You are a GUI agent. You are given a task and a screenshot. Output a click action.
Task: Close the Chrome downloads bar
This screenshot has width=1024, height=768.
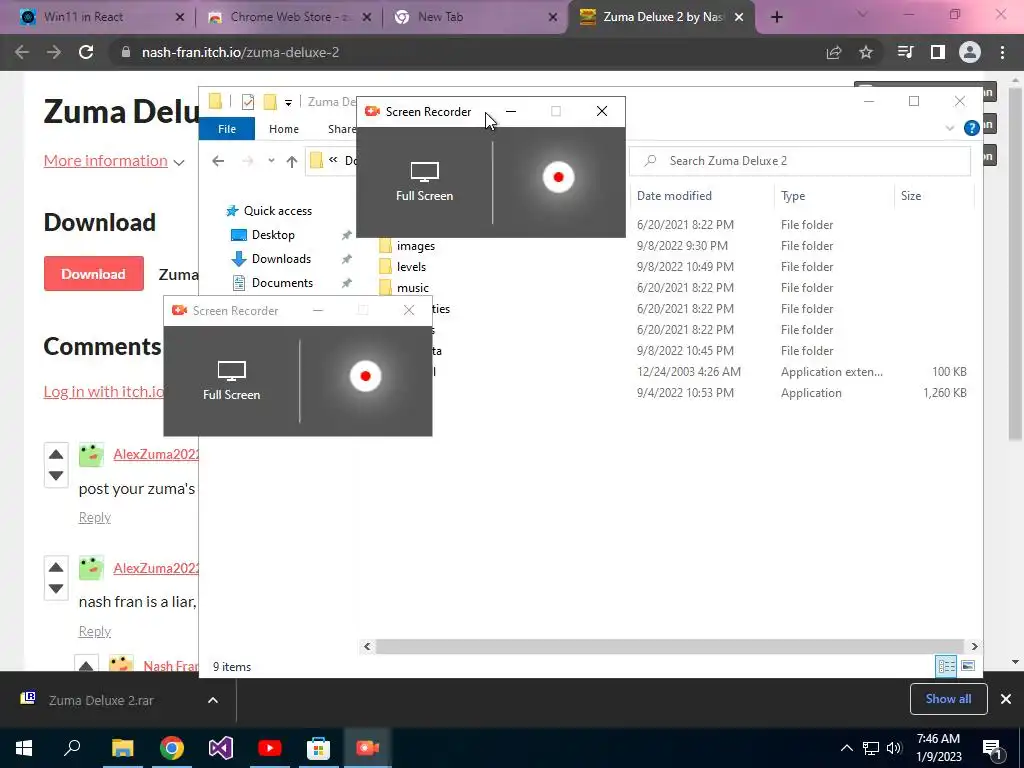(1006, 699)
